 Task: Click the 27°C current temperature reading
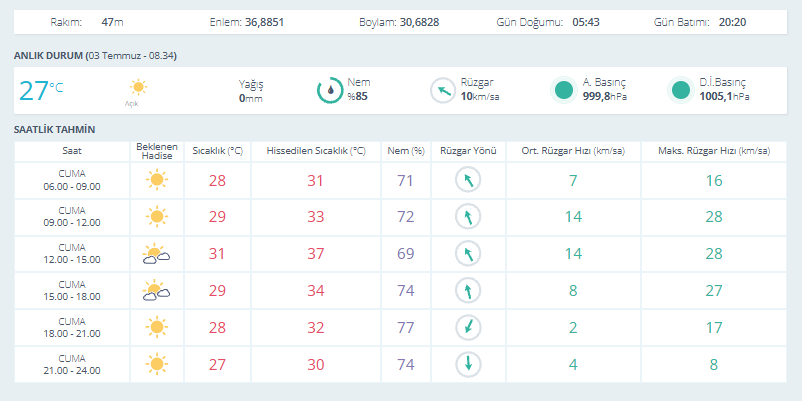coord(41,91)
